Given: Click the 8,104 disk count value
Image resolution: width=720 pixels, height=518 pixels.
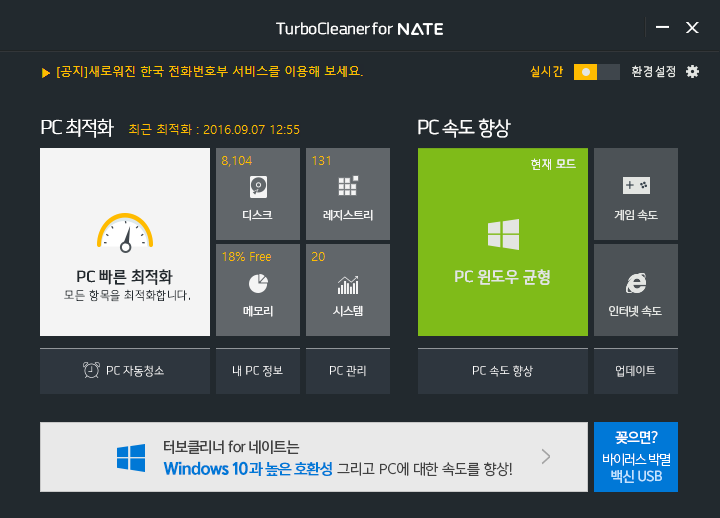Looking at the screenshot, I should [236, 161].
